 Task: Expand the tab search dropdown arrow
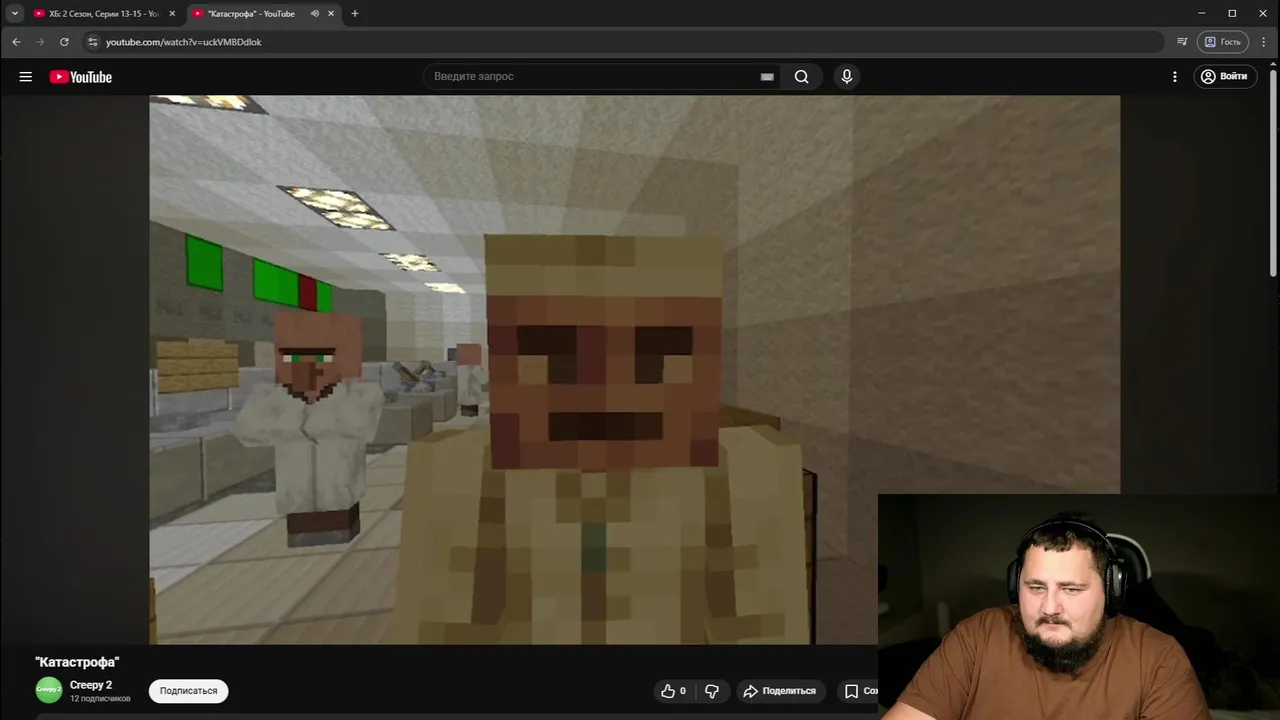[14, 13]
